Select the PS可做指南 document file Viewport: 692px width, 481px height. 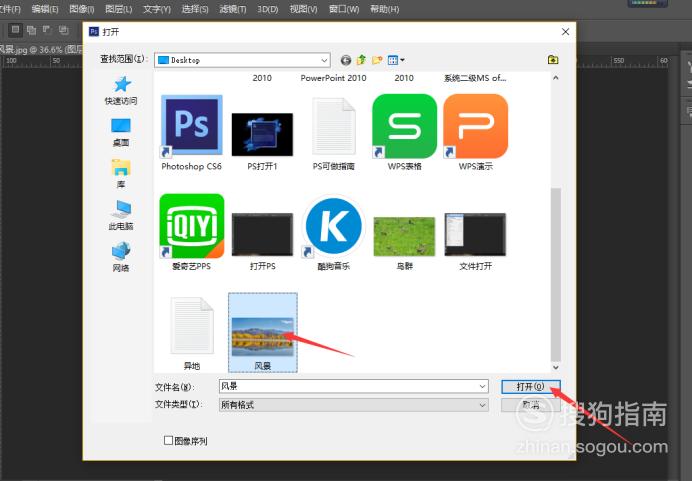[333, 125]
